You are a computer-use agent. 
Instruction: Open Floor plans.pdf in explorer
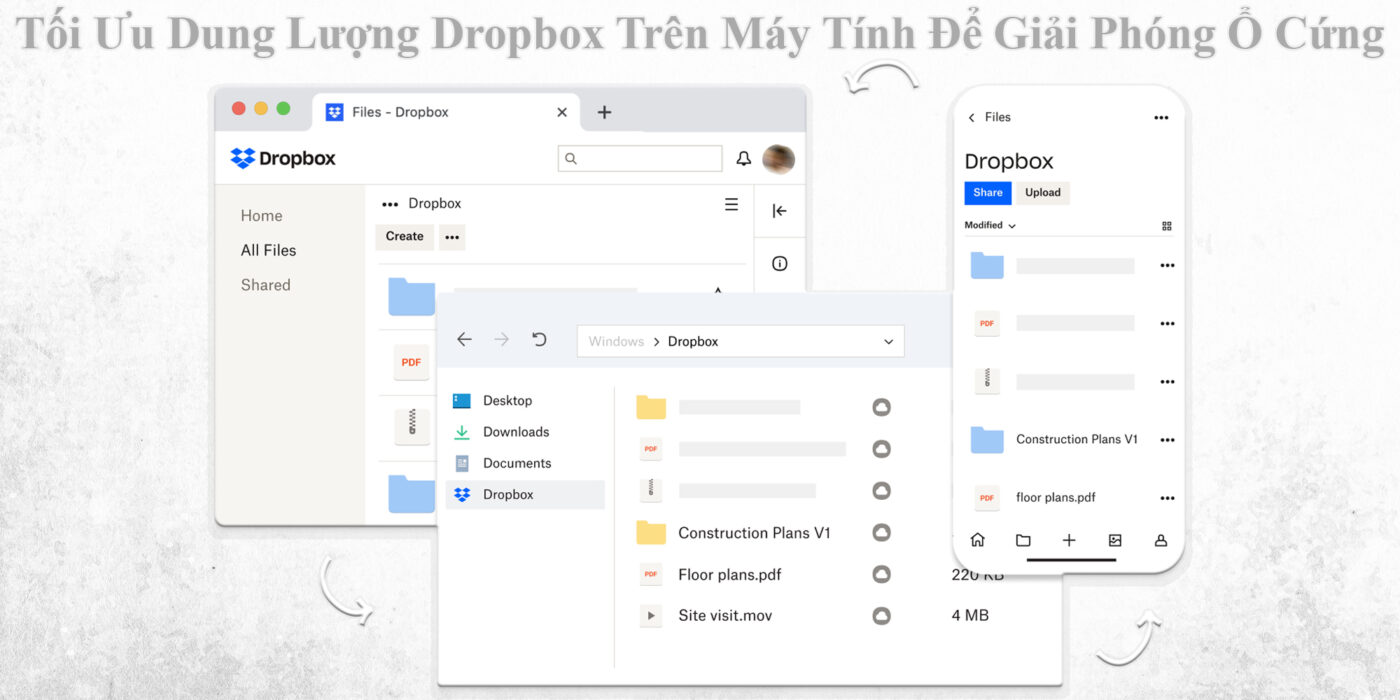[x=730, y=575]
